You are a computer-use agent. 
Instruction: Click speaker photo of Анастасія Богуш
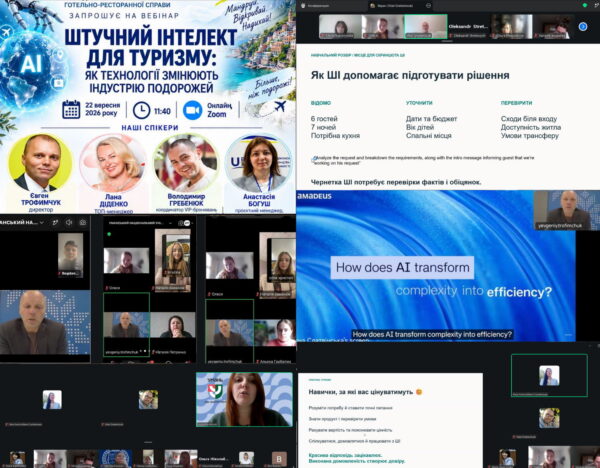(259, 163)
